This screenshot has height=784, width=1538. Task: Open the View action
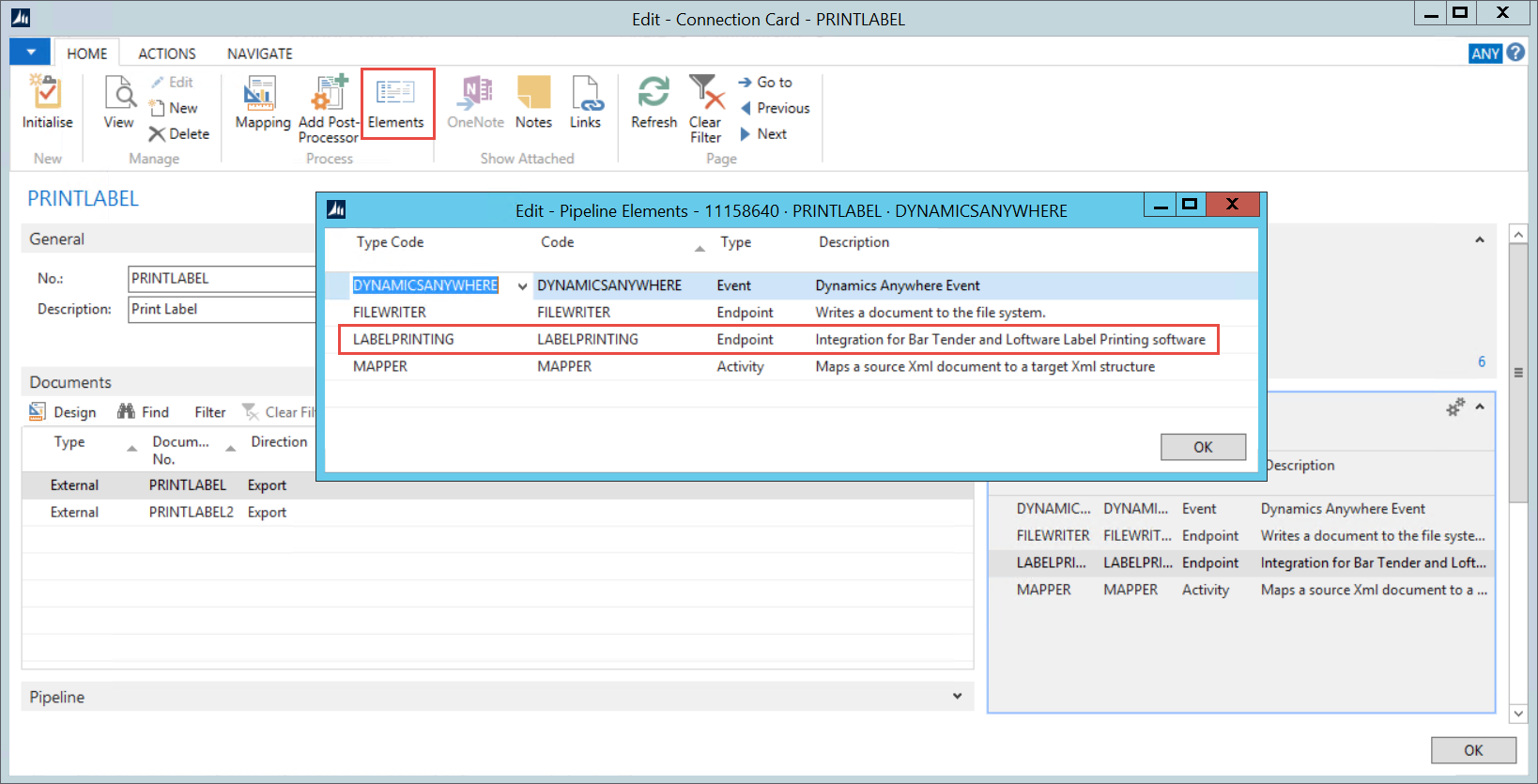coord(119,101)
